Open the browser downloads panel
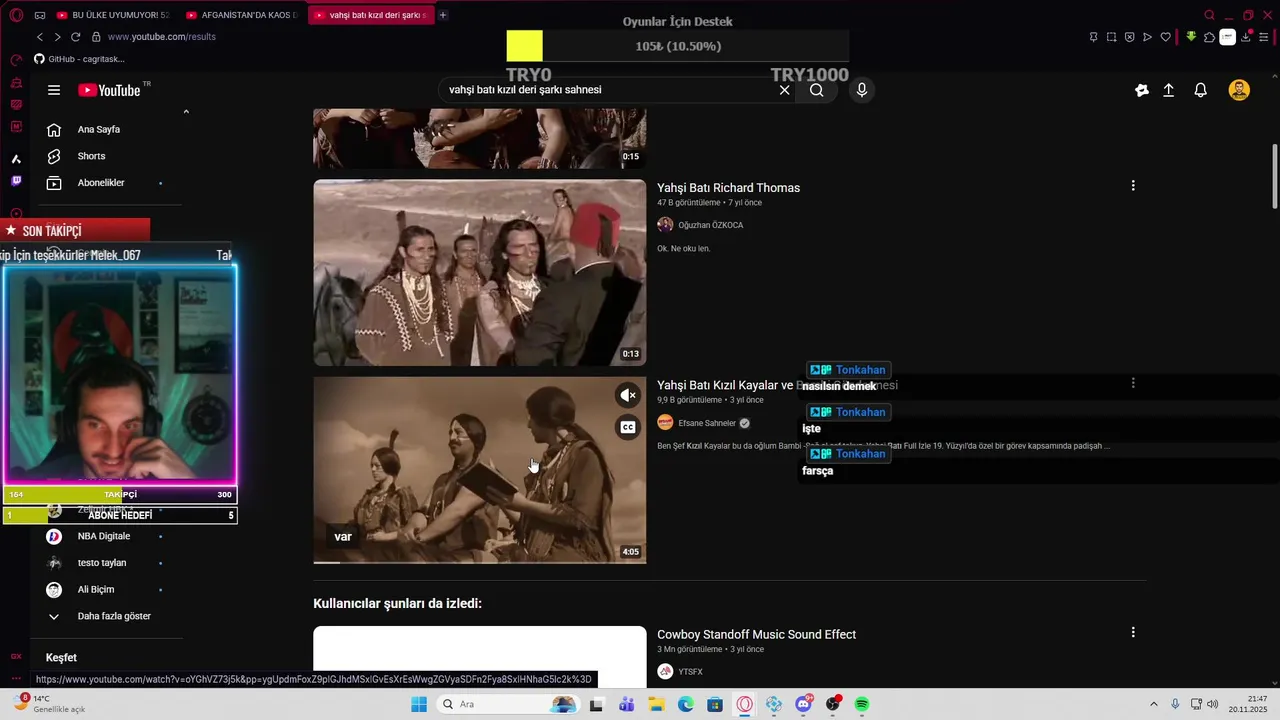This screenshot has height=720, width=1280. pyautogui.click(x=1246, y=37)
